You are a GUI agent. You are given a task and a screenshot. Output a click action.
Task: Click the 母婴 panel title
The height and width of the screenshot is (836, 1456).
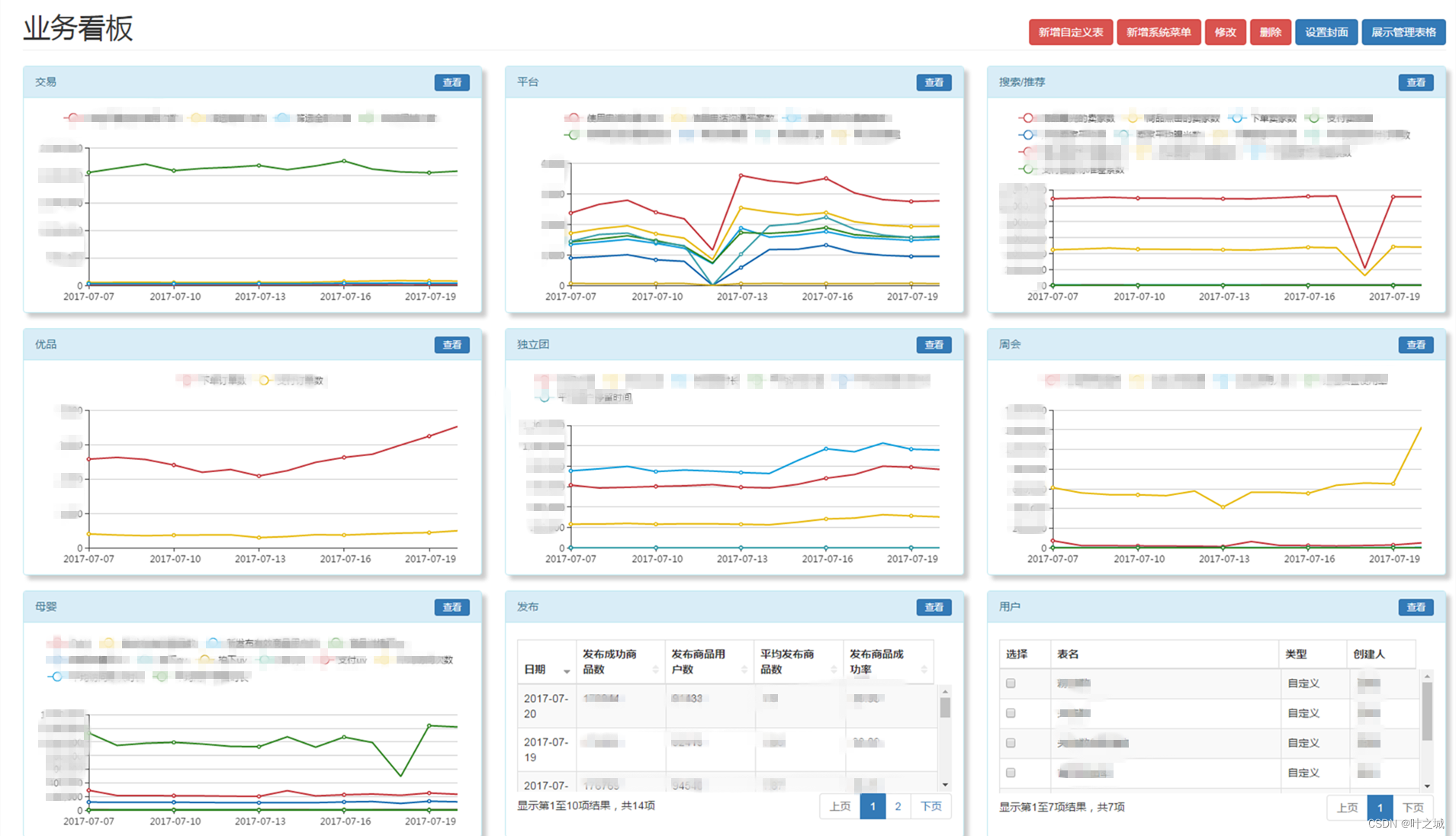pos(46,606)
